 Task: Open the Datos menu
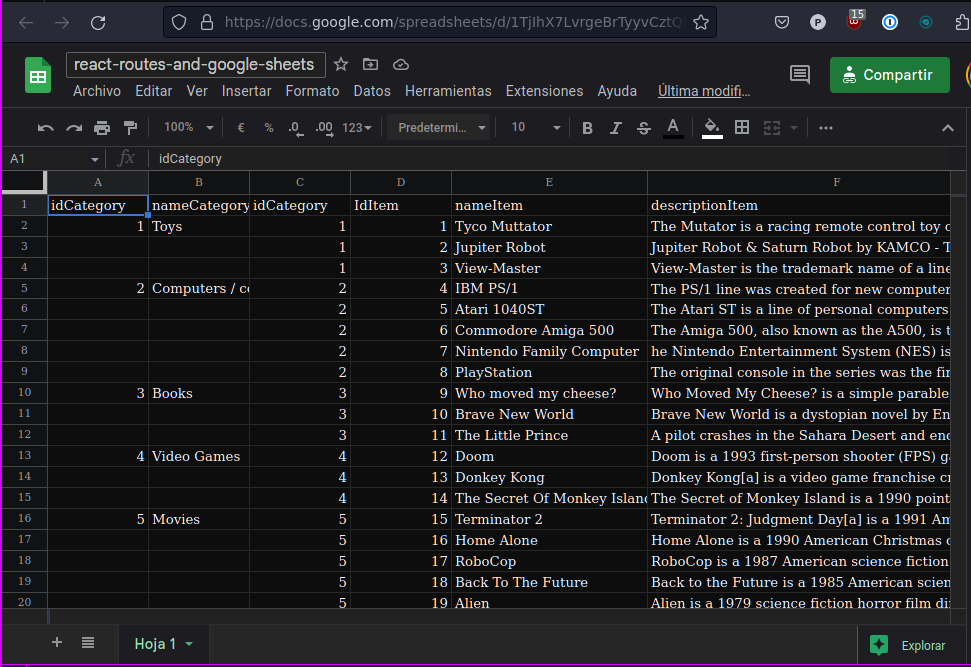pos(372,91)
